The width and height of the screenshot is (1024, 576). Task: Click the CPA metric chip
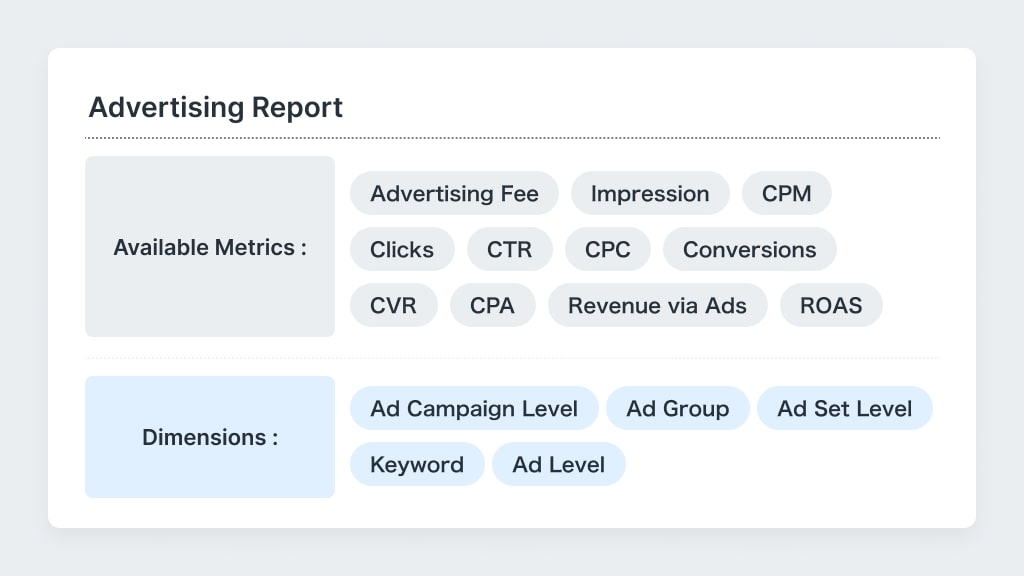[x=492, y=305]
